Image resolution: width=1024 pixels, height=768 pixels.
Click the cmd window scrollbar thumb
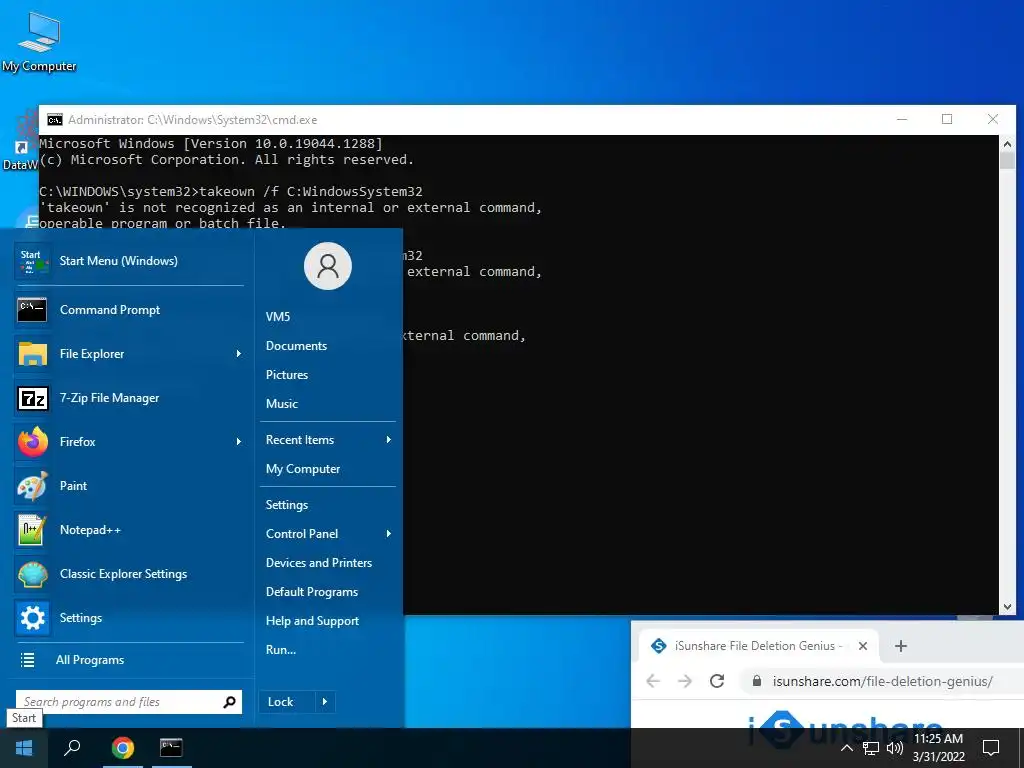point(1007,161)
